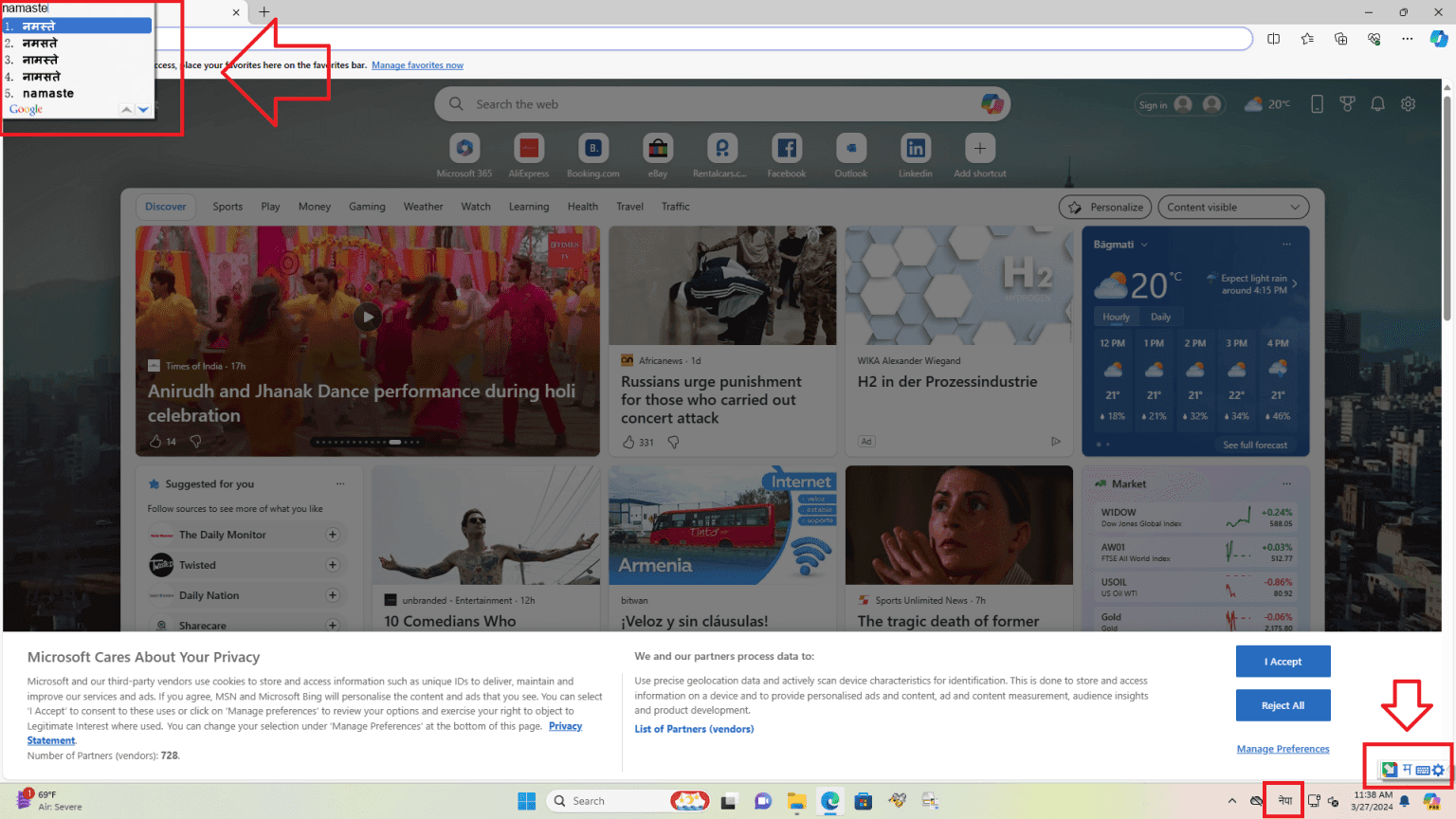Open the Nepali language indicator in taskbar
The width and height of the screenshot is (1456, 819).
point(1285,801)
